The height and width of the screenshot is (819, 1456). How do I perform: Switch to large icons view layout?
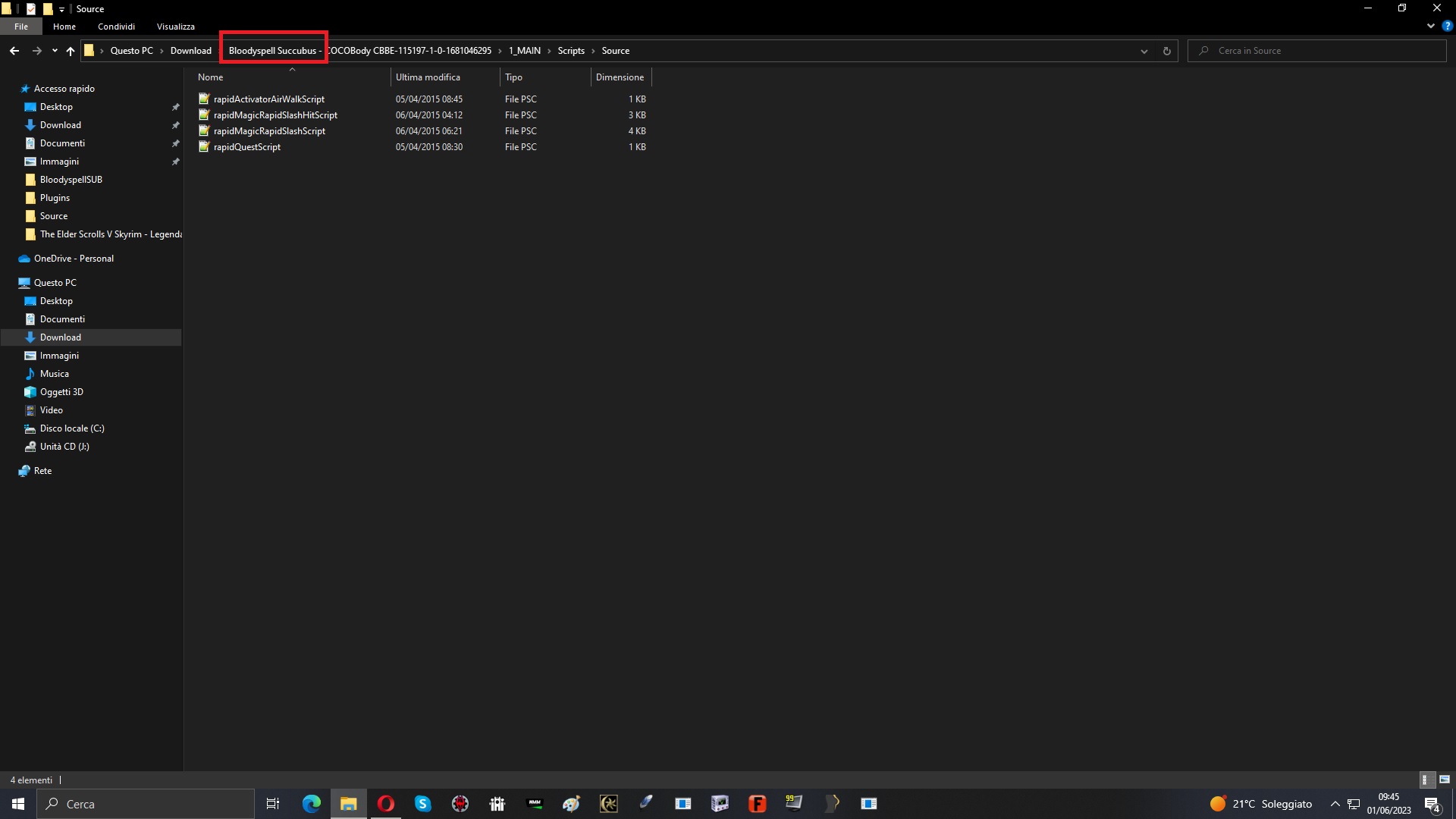point(1445,780)
